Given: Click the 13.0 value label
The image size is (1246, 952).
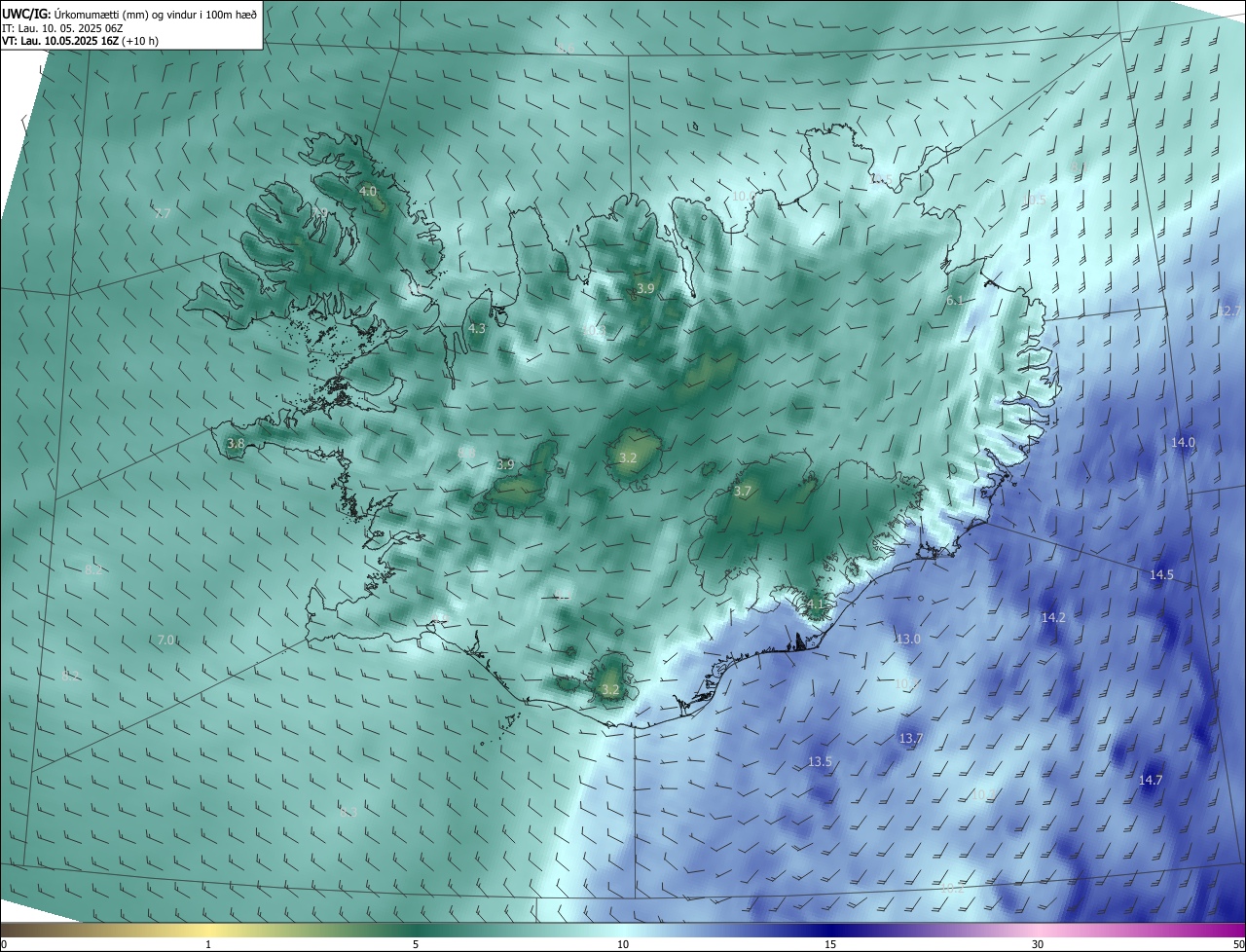Looking at the screenshot, I should [x=908, y=639].
